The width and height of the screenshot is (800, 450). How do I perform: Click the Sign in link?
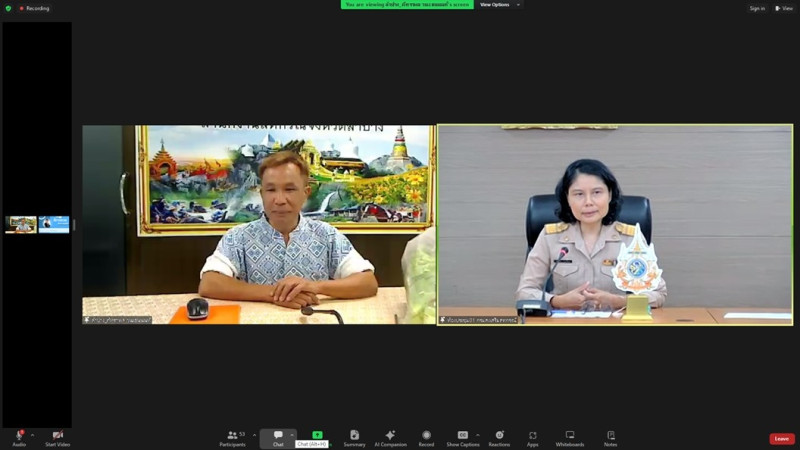(x=757, y=8)
